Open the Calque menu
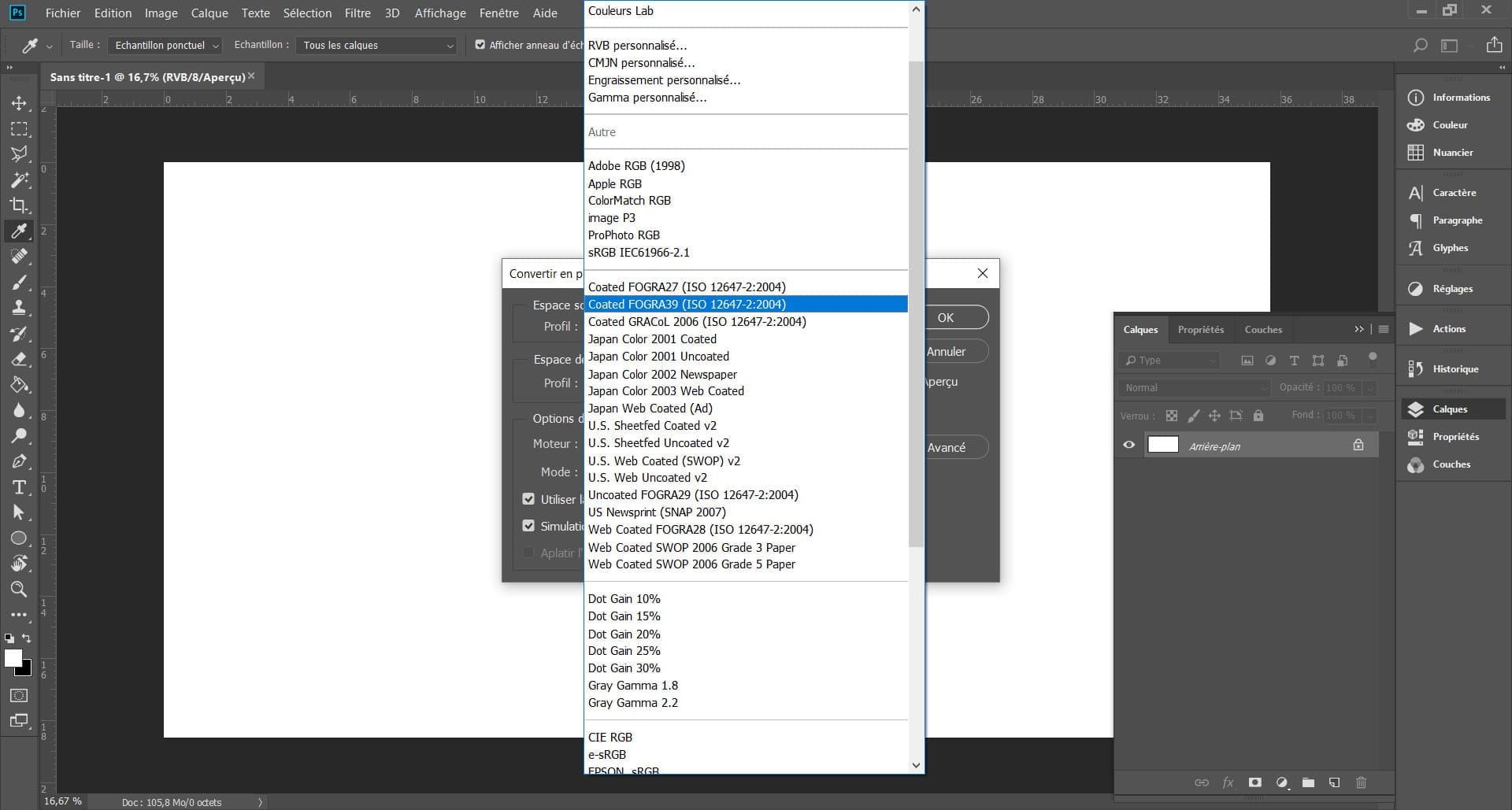The image size is (1512, 810). (209, 13)
